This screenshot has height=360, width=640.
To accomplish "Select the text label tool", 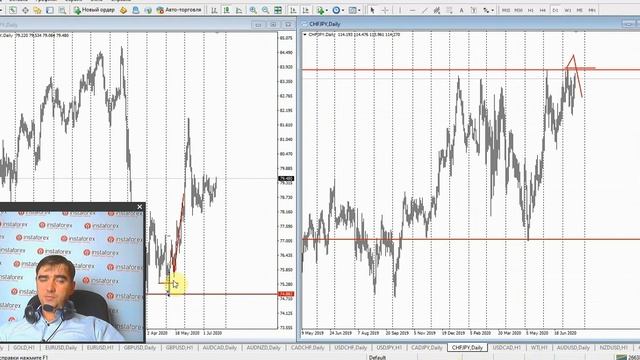I will click(x=474, y=10).
